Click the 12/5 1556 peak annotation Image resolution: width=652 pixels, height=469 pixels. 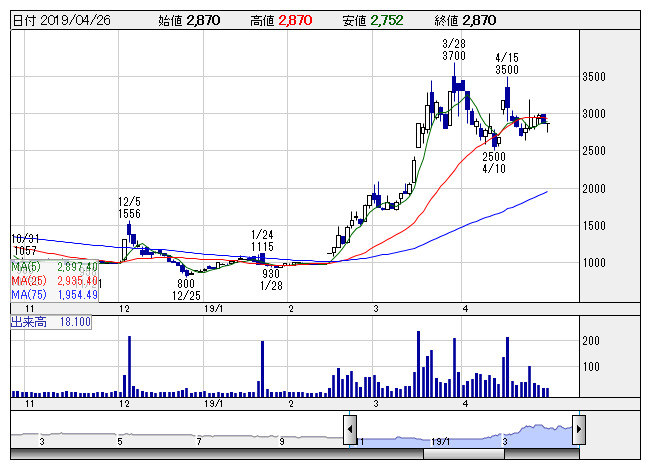[x=129, y=207]
